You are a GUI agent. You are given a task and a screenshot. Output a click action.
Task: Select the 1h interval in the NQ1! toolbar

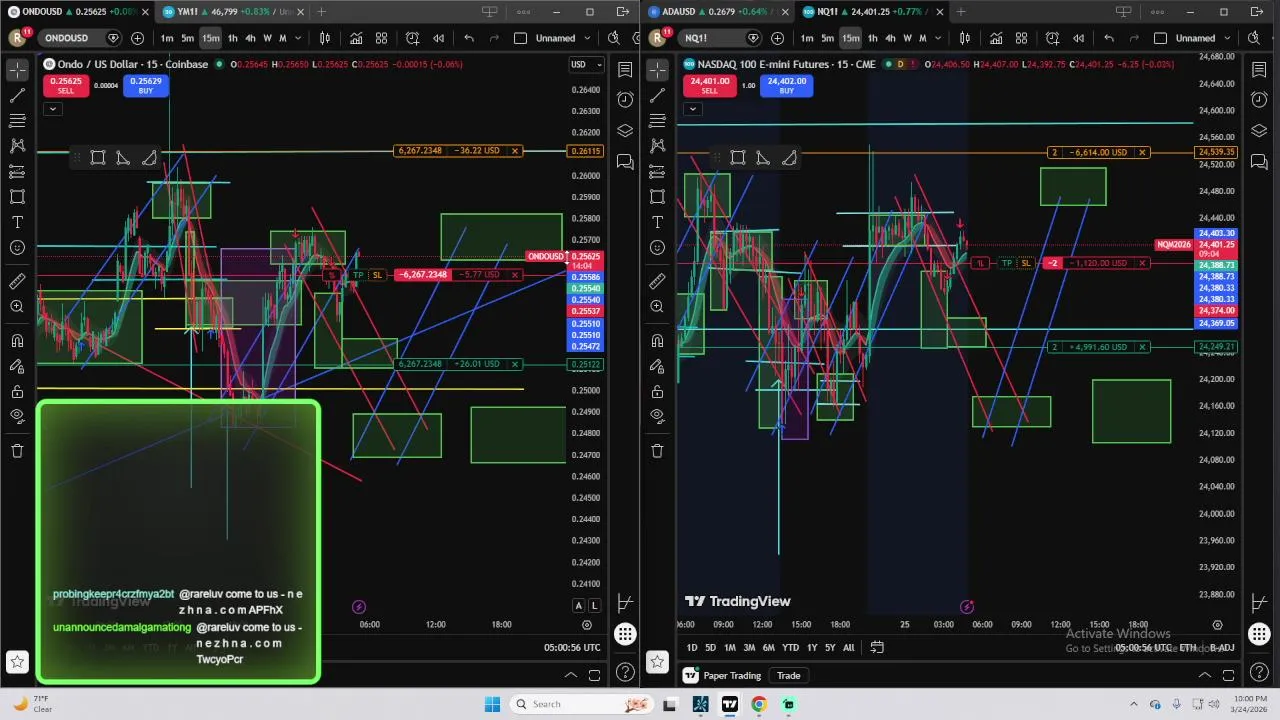click(872, 38)
